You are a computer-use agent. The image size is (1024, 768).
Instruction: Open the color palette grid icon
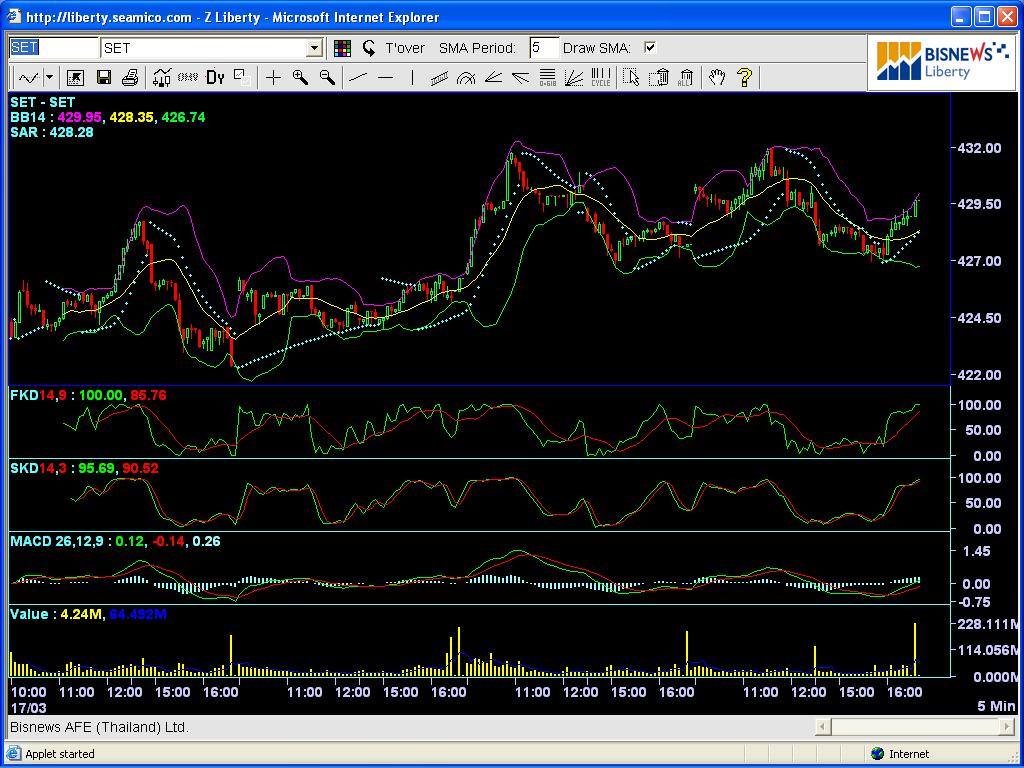[x=342, y=48]
